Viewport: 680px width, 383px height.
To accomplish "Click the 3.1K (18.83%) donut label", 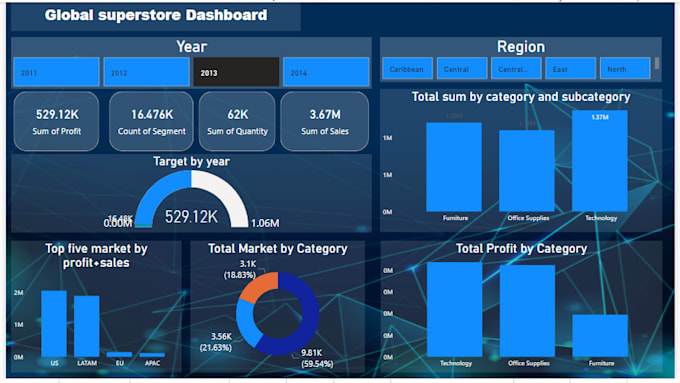I will click(239, 269).
